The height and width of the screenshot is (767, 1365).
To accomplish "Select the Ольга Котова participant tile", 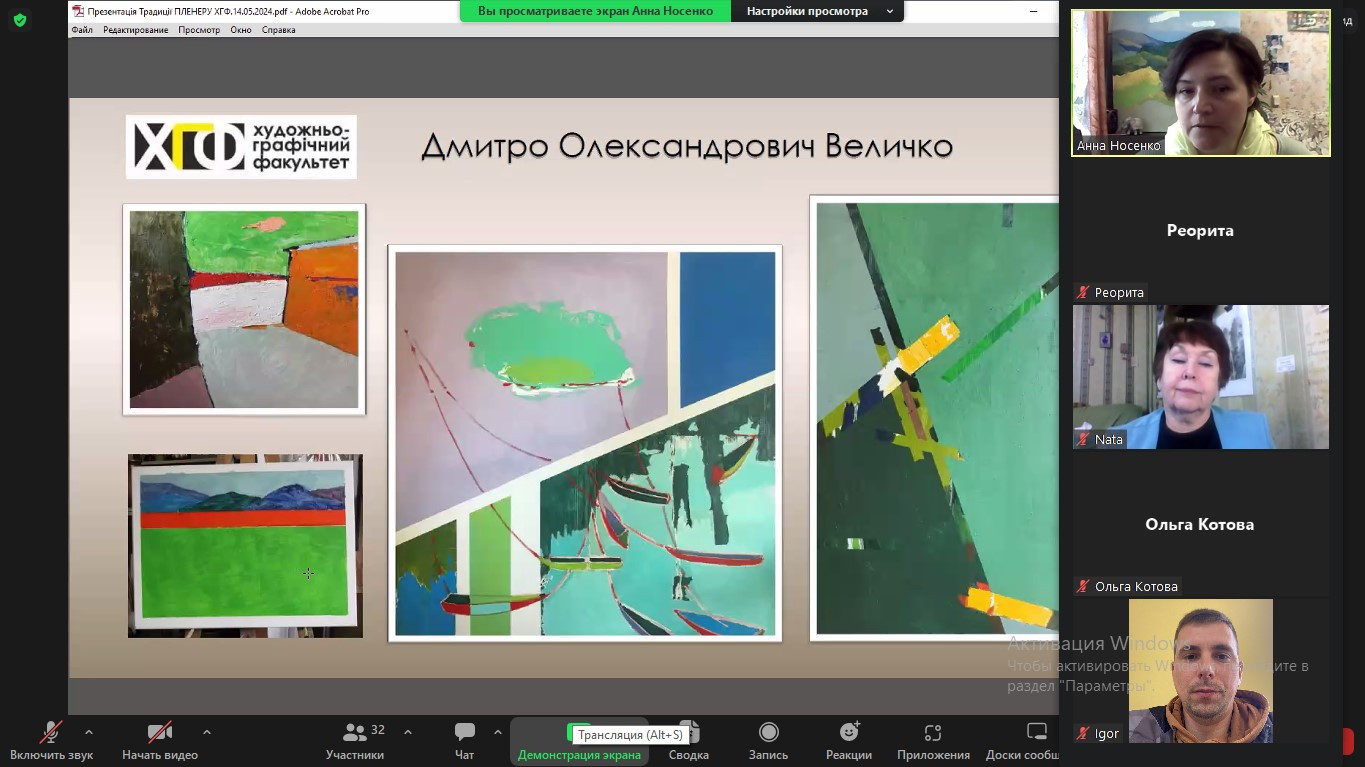I will pos(1201,524).
